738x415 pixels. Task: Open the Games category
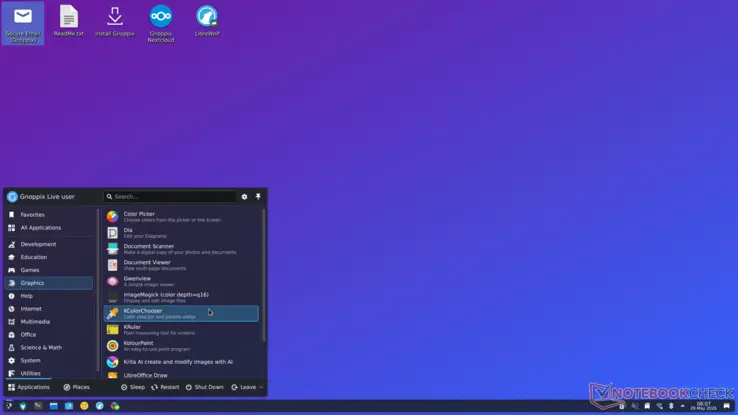point(48,270)
